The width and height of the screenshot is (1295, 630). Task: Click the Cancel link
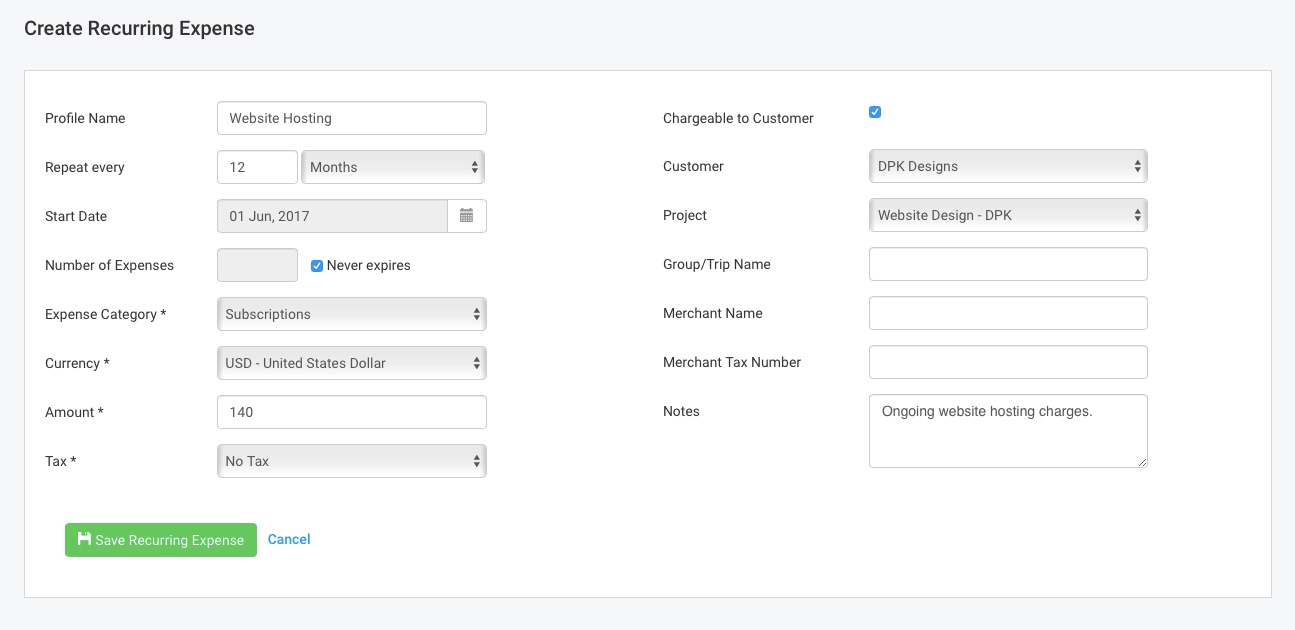[288, 539]
